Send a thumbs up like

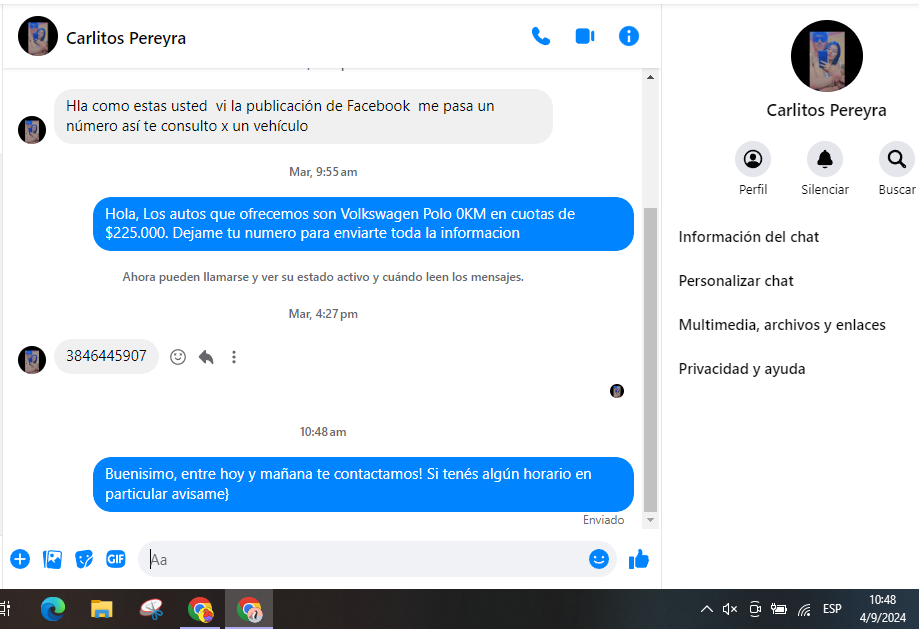click(638, 559)
